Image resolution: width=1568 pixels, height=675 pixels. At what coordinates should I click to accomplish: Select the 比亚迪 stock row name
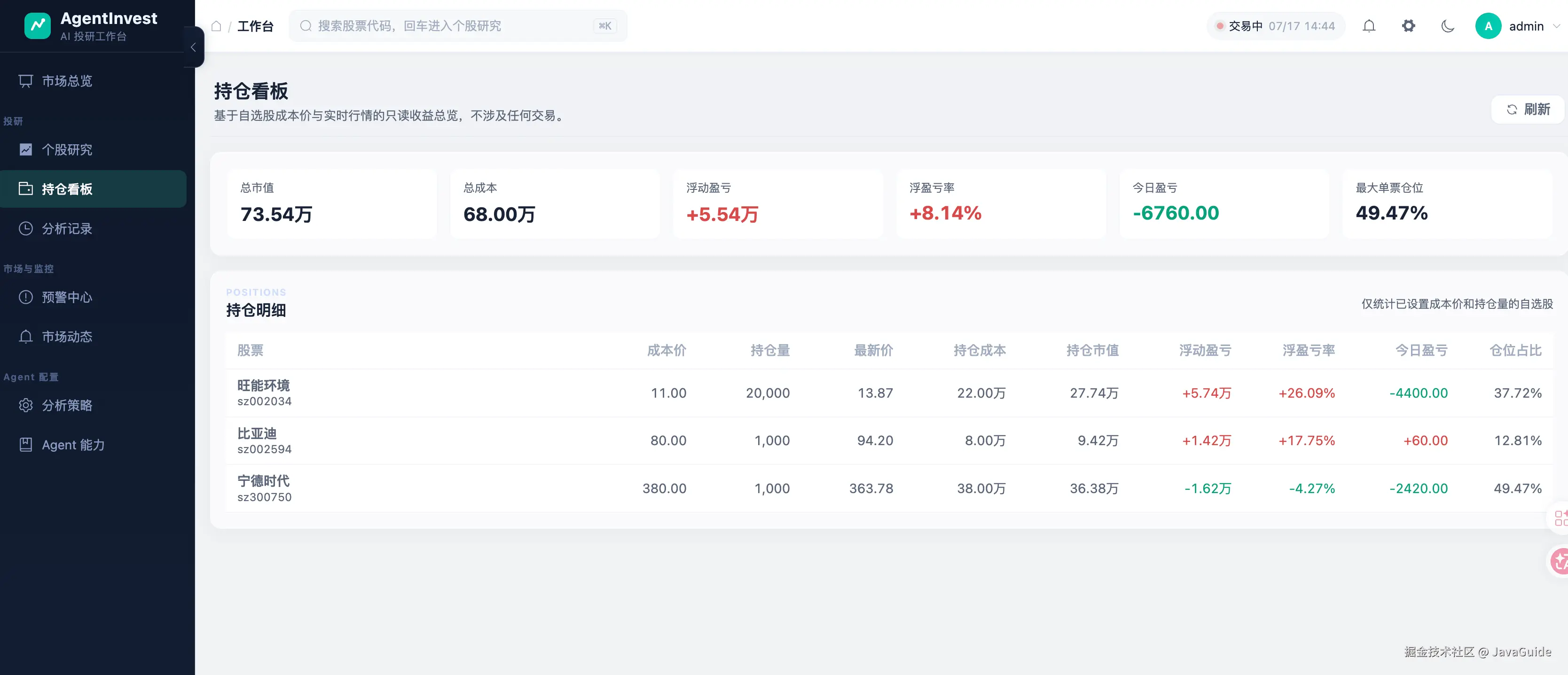[257, 433]
